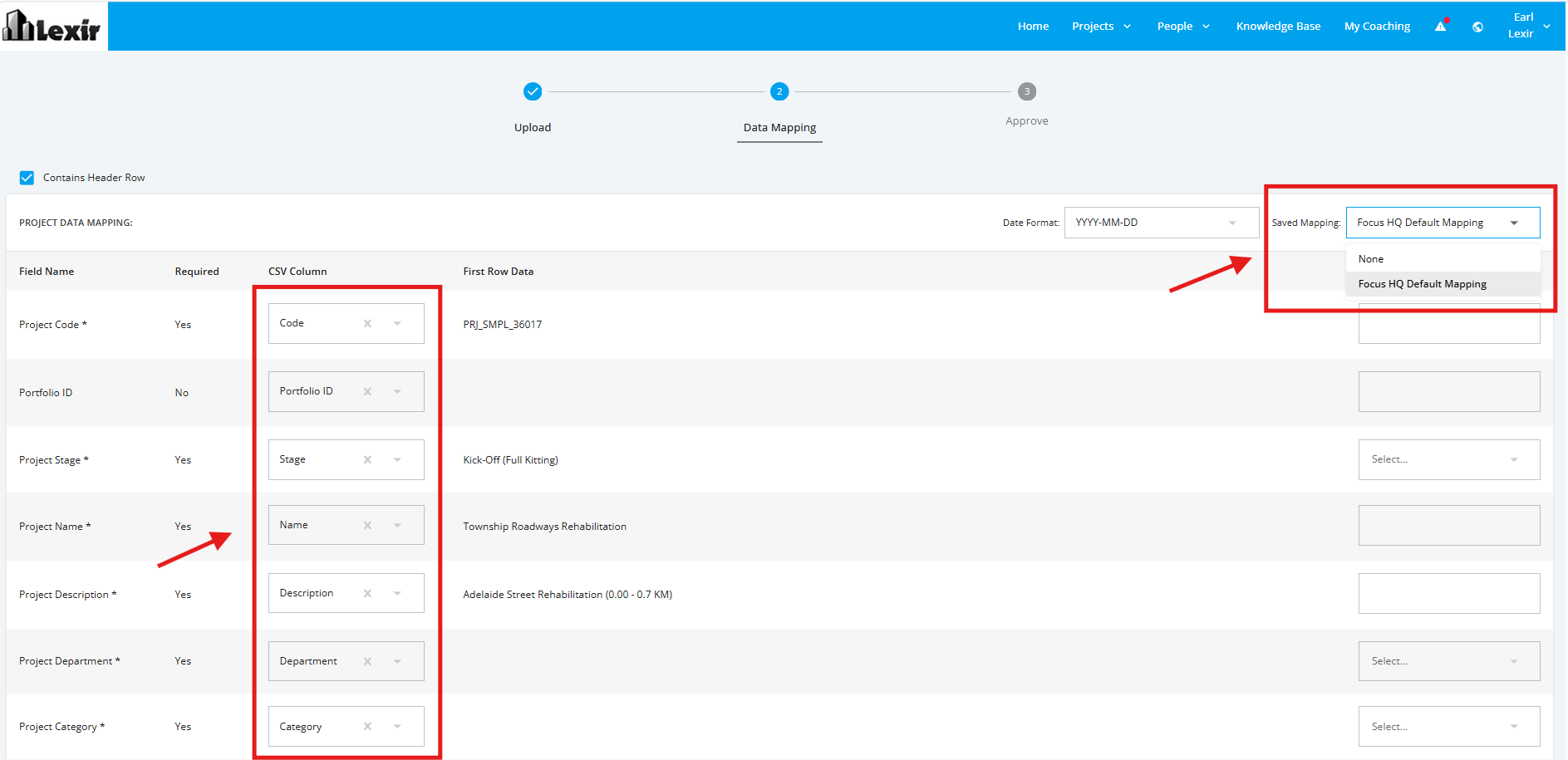Open the Department column dropdown arrow
This screenshot has width=1568, height=760.
[x=397, y=661]
